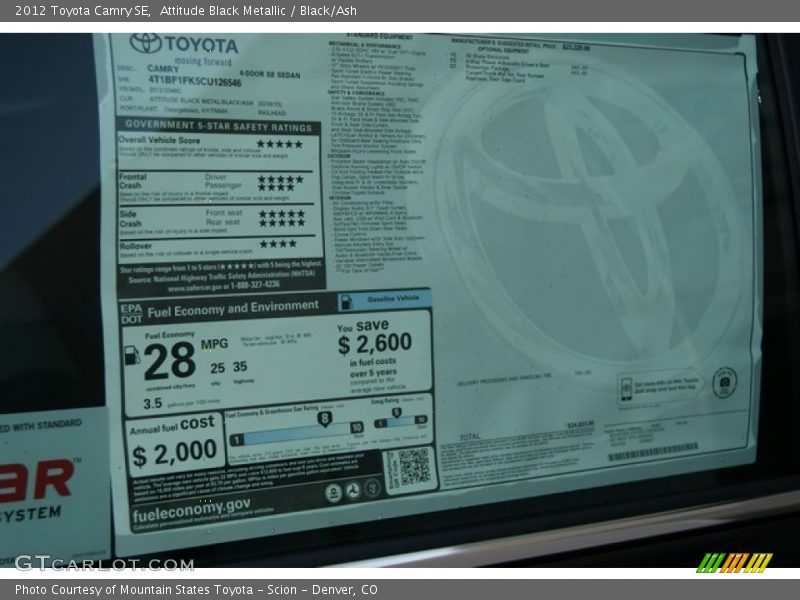
Task: Click the city MPG value 25
Action: [x=217, y=368]
